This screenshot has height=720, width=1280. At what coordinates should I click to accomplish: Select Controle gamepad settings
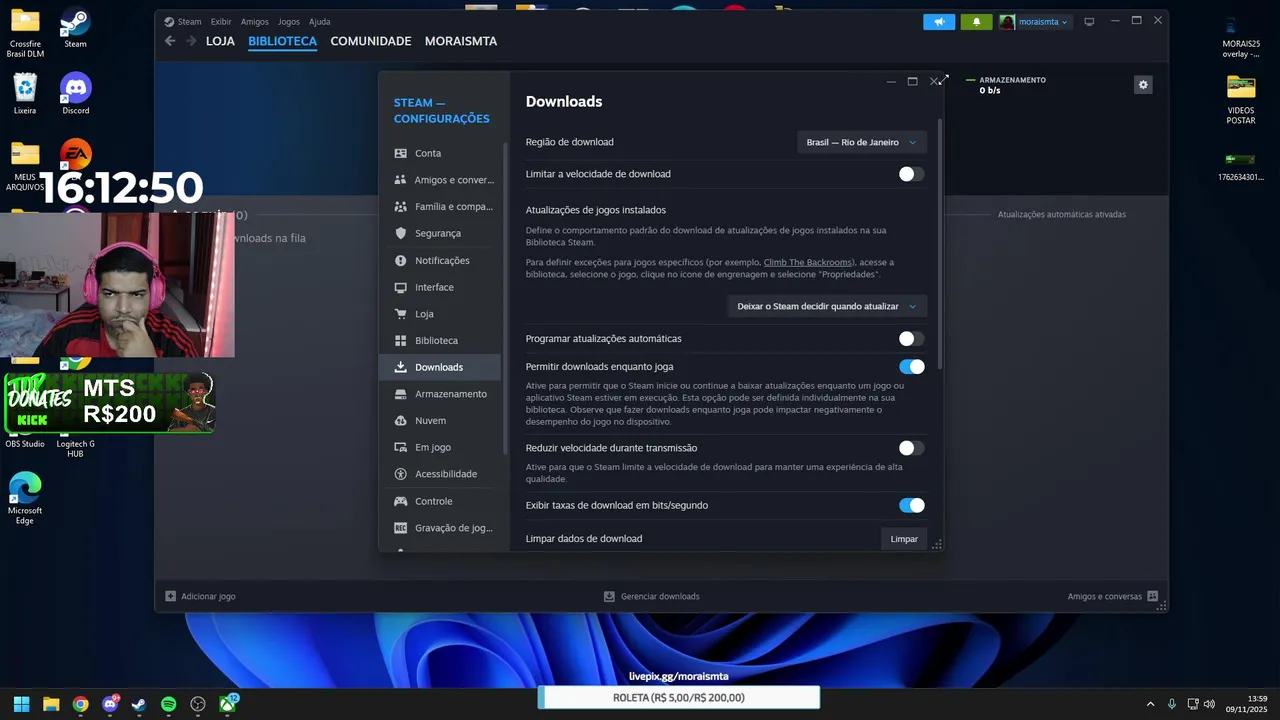point(440,501)
